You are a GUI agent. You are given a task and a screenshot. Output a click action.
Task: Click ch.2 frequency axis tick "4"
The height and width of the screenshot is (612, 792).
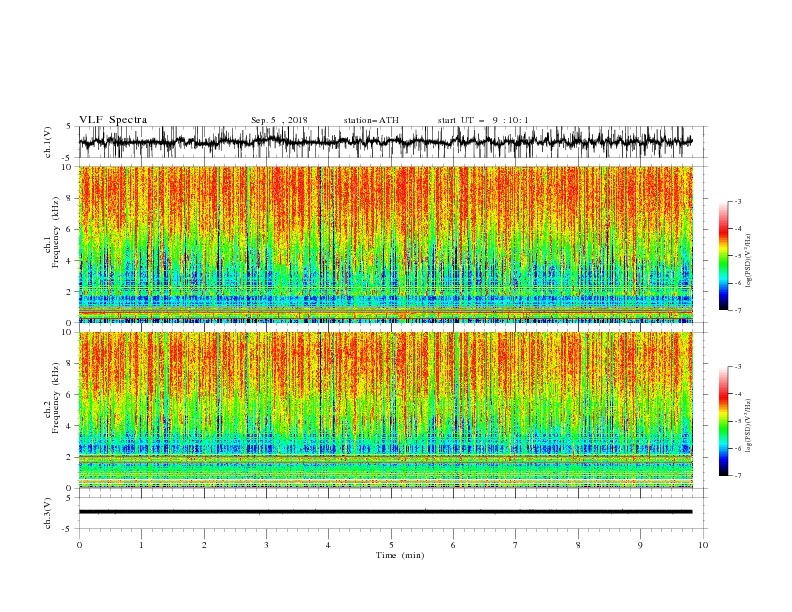click(x=70, y=426)
